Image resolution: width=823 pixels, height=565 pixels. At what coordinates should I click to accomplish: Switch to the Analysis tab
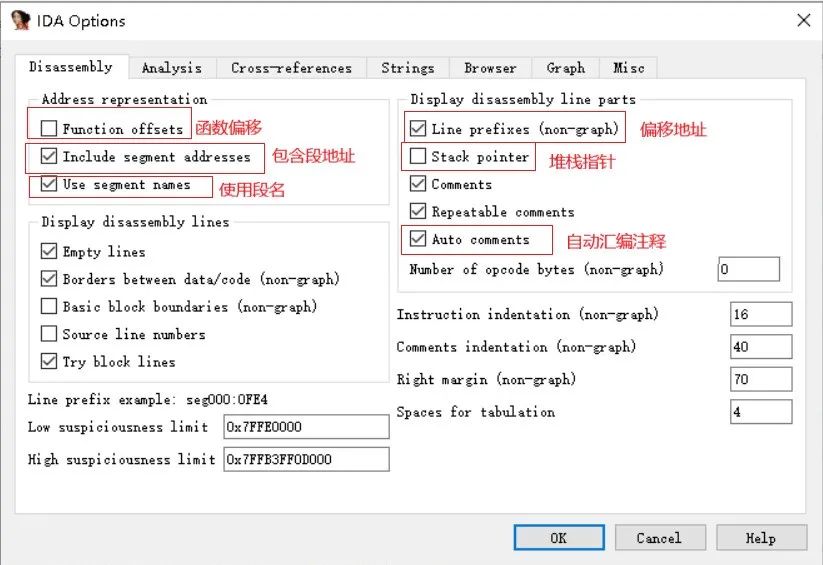point(172,68)
